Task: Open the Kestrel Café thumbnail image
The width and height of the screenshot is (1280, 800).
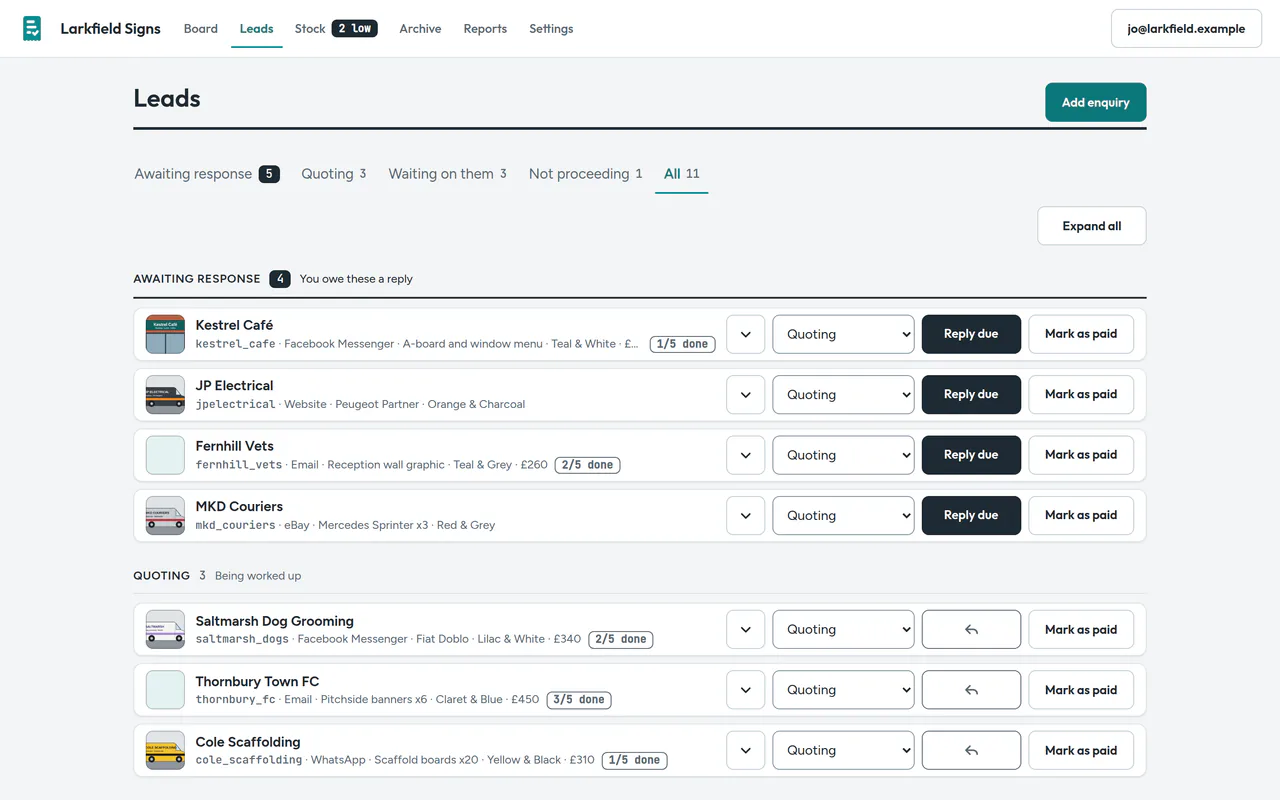Action: (x=165, y=334)
